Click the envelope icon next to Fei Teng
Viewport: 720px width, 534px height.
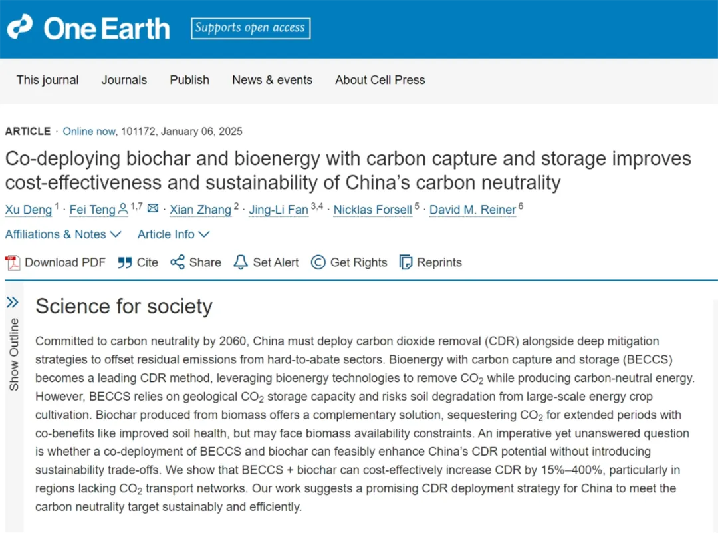tap(153, 208)
